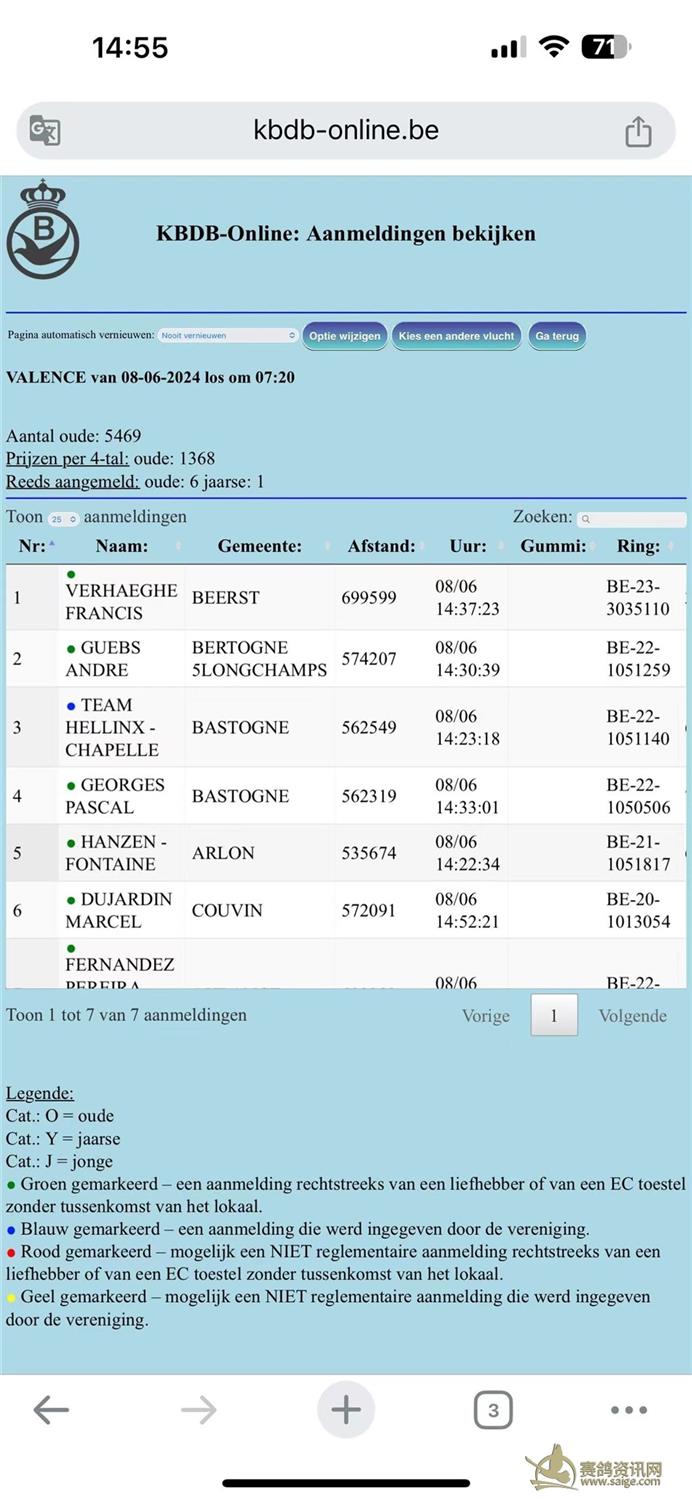The height and width of the screenshot is (1500, 692).
Task: Click distance value 699599
Action: [369, 598]
